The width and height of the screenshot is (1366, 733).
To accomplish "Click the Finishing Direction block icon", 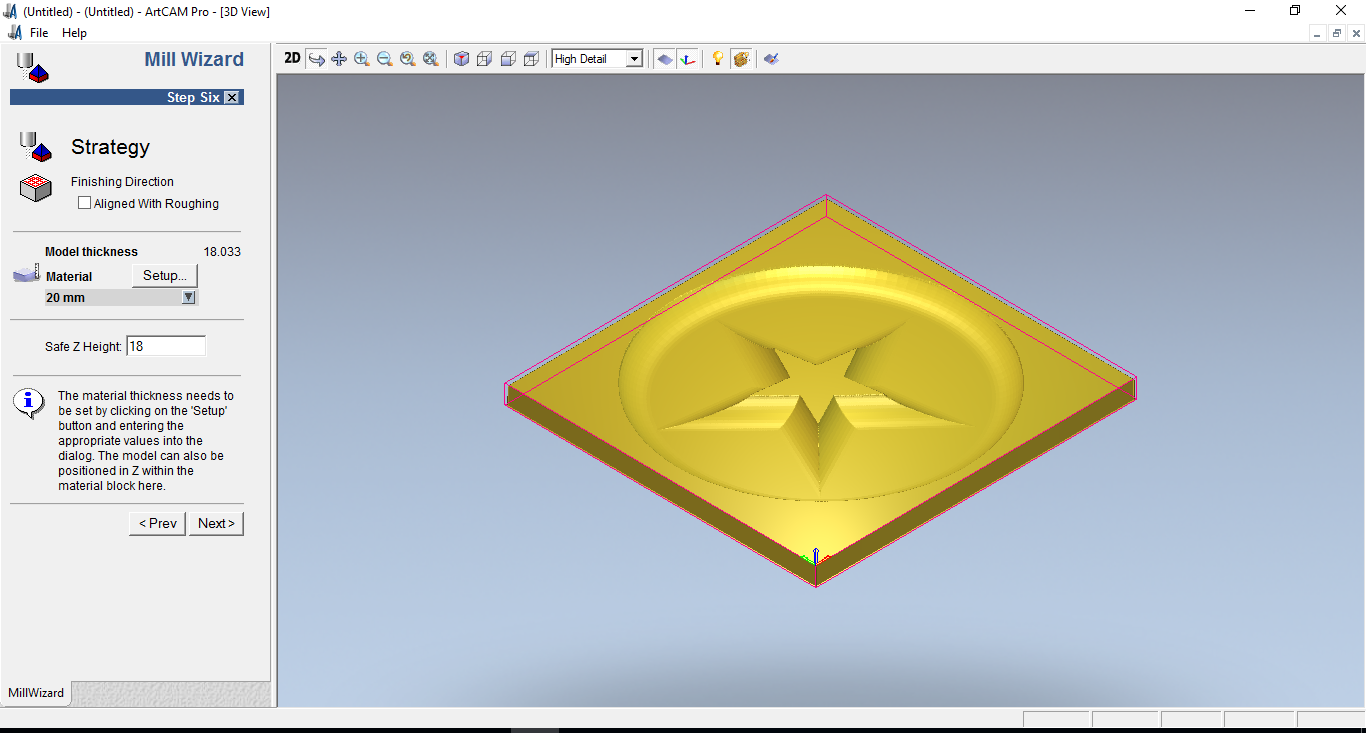I will 36,187.
